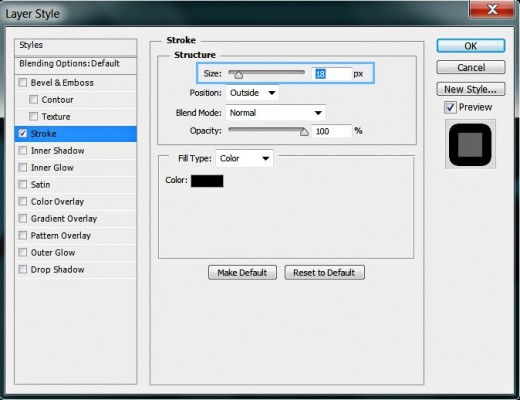Image resolution: width=520 pixels, height=400 pixels.
Task: Uncheck the Stroke effect checkbox
Action: 23,133
